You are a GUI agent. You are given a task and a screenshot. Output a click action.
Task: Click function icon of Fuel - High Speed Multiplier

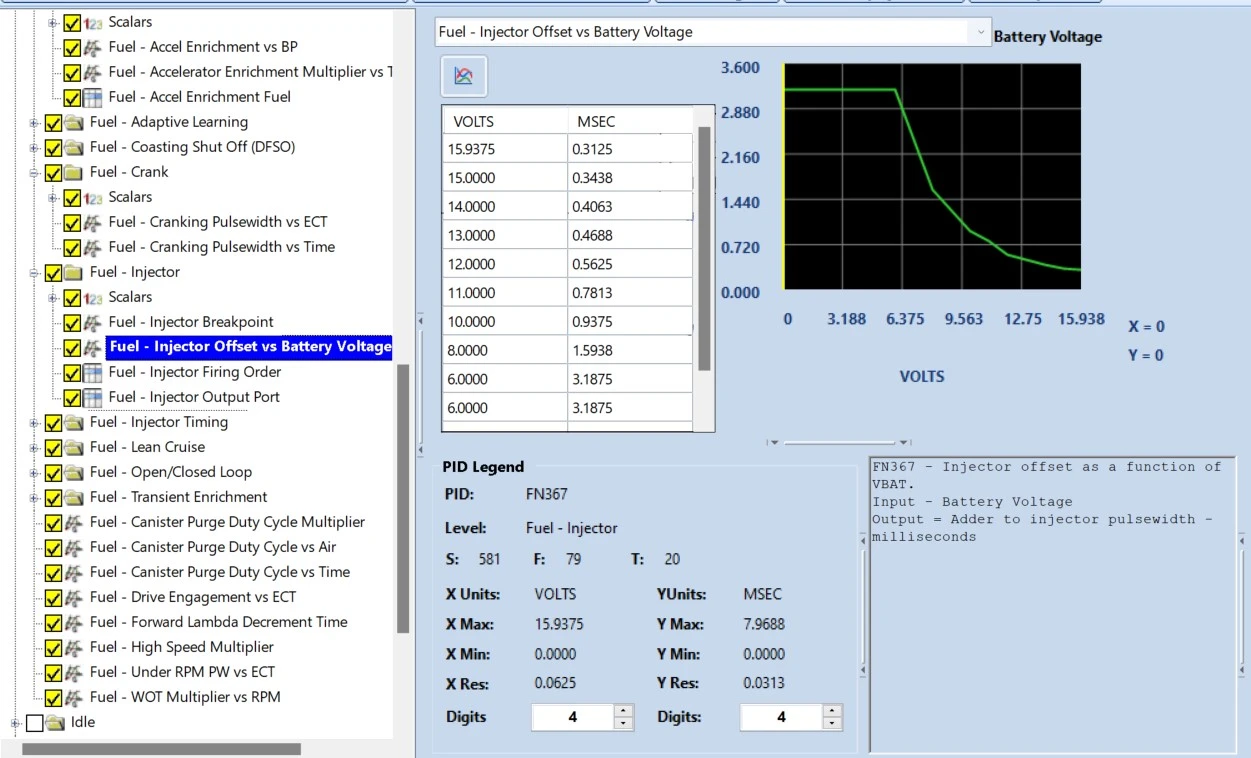pos(74,647)
